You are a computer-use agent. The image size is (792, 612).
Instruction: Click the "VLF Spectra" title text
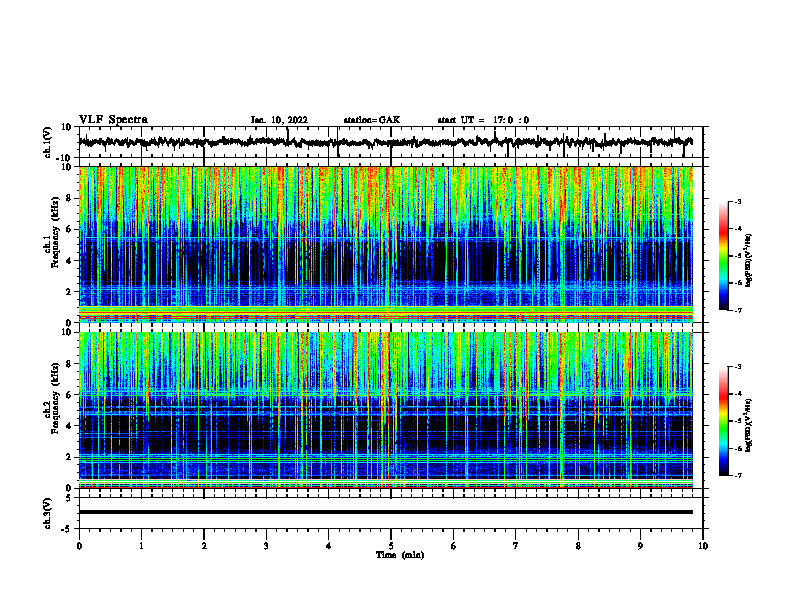113,120
